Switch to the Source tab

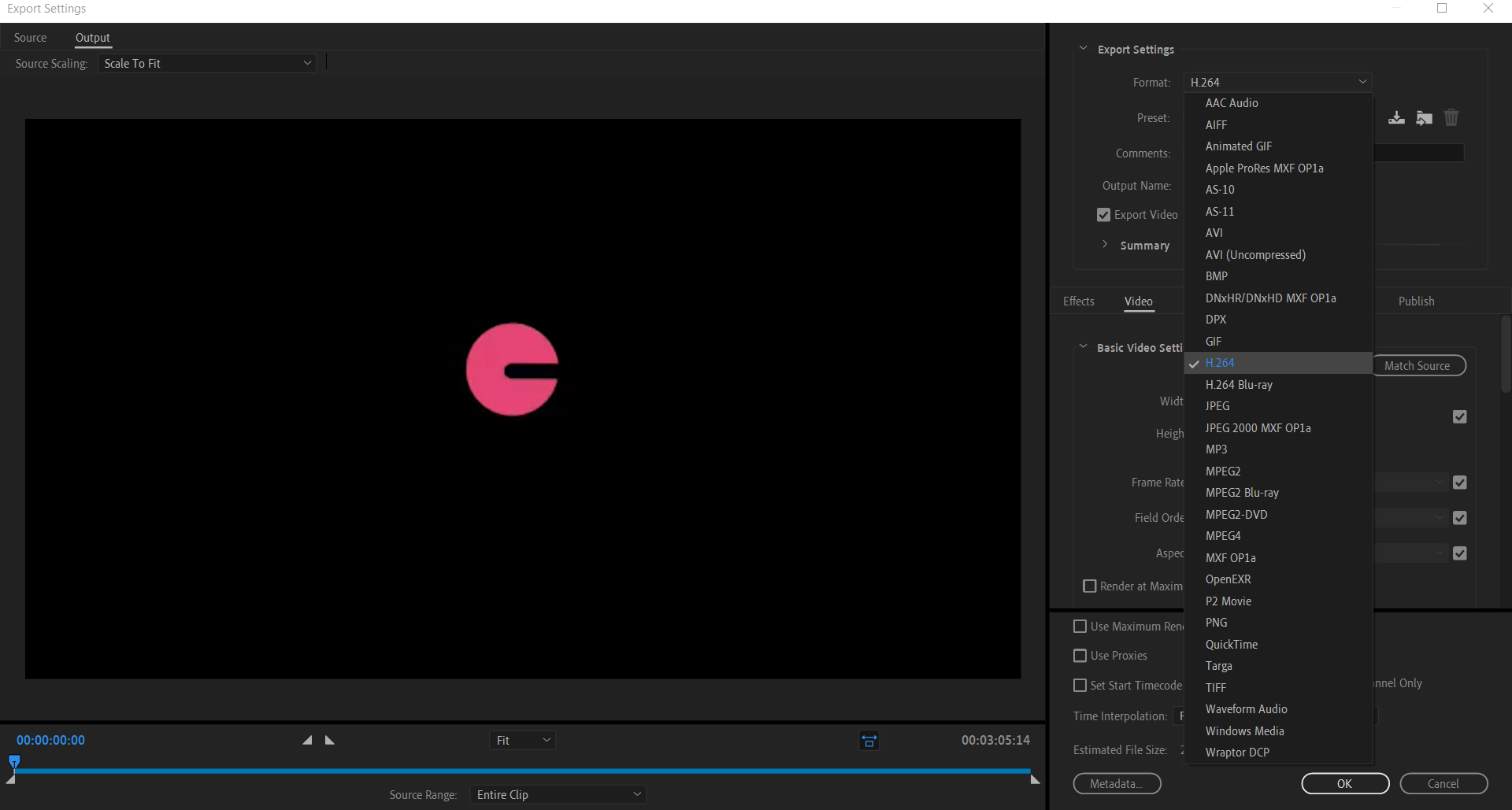30,38
